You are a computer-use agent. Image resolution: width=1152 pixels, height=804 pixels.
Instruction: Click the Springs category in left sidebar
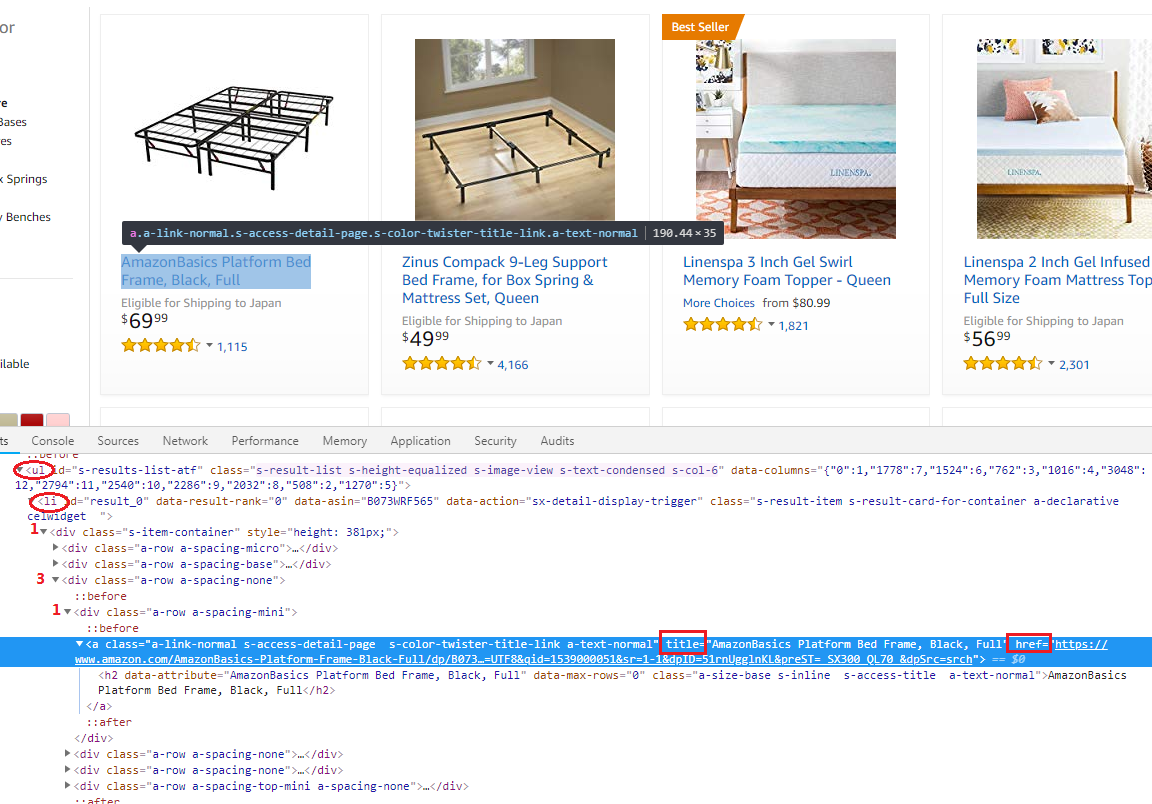[24, 179]
